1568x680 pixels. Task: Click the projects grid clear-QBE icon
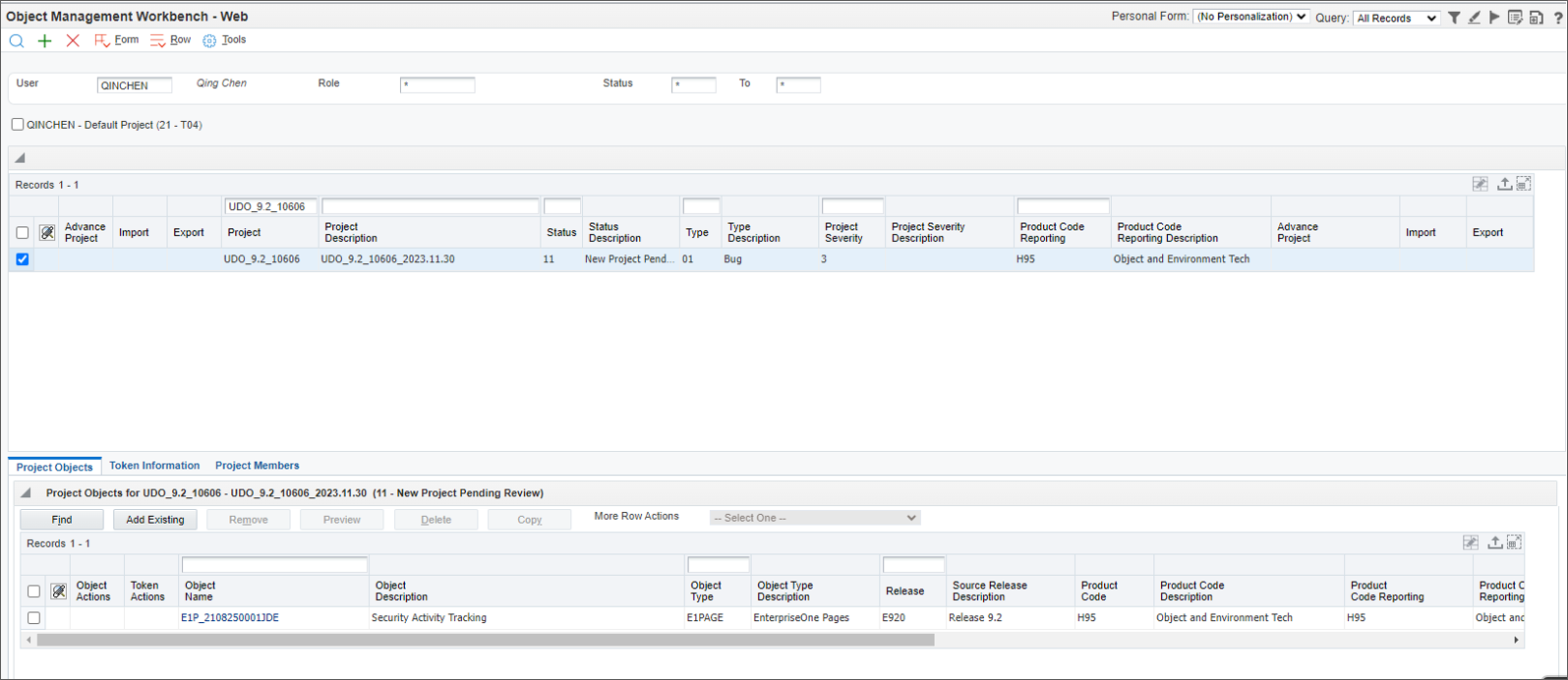tap(47, 233)
